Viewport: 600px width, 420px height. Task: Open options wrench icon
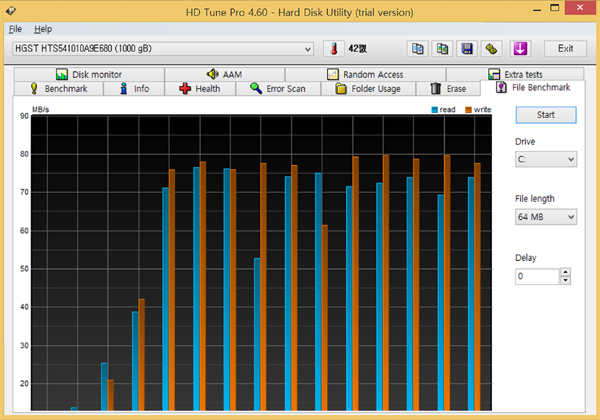coord(491,49)
